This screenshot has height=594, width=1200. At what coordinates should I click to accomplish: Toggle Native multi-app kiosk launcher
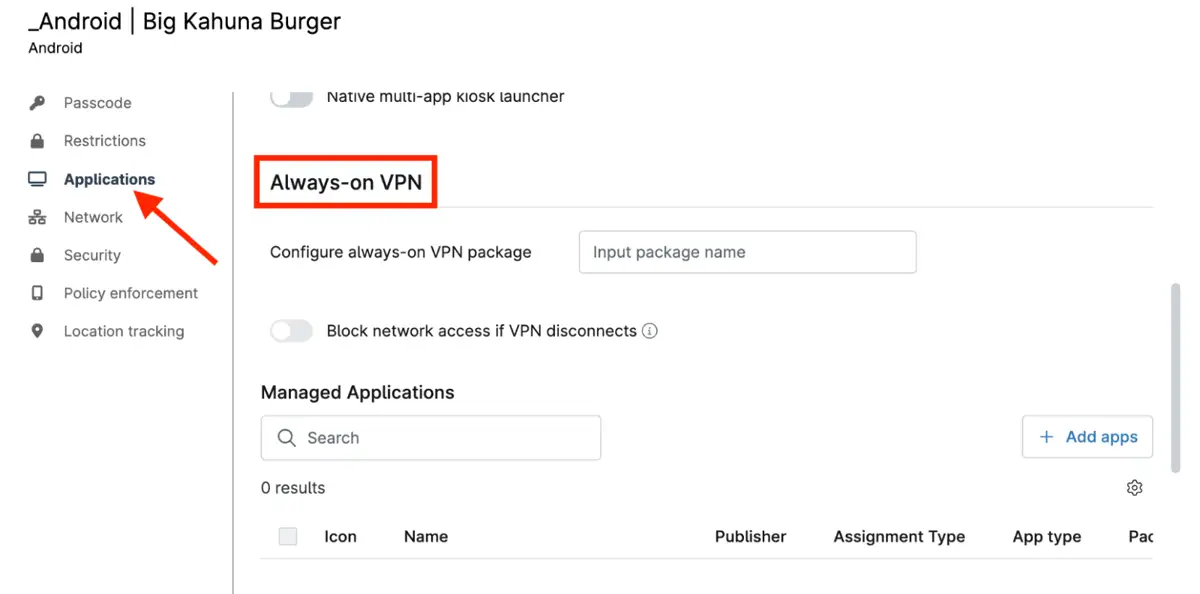292,97
